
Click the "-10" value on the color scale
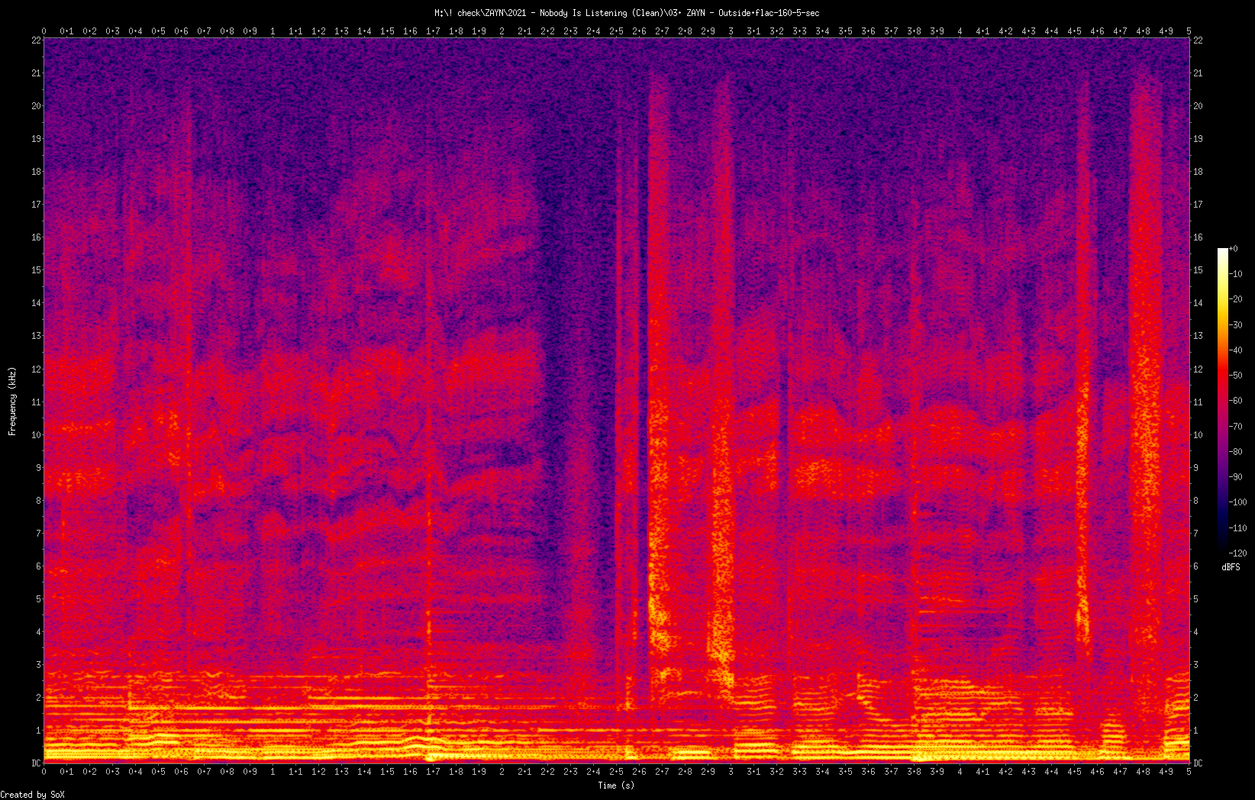click(1238, 274)
